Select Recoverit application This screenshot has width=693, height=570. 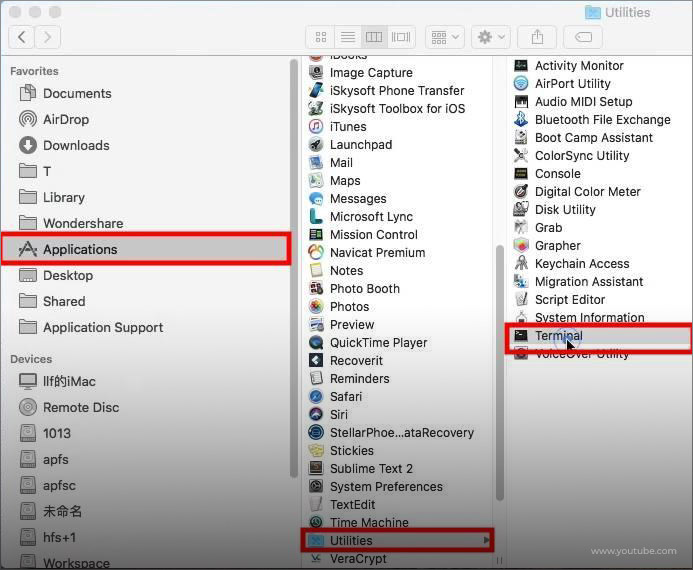click(x=346, y=361)
